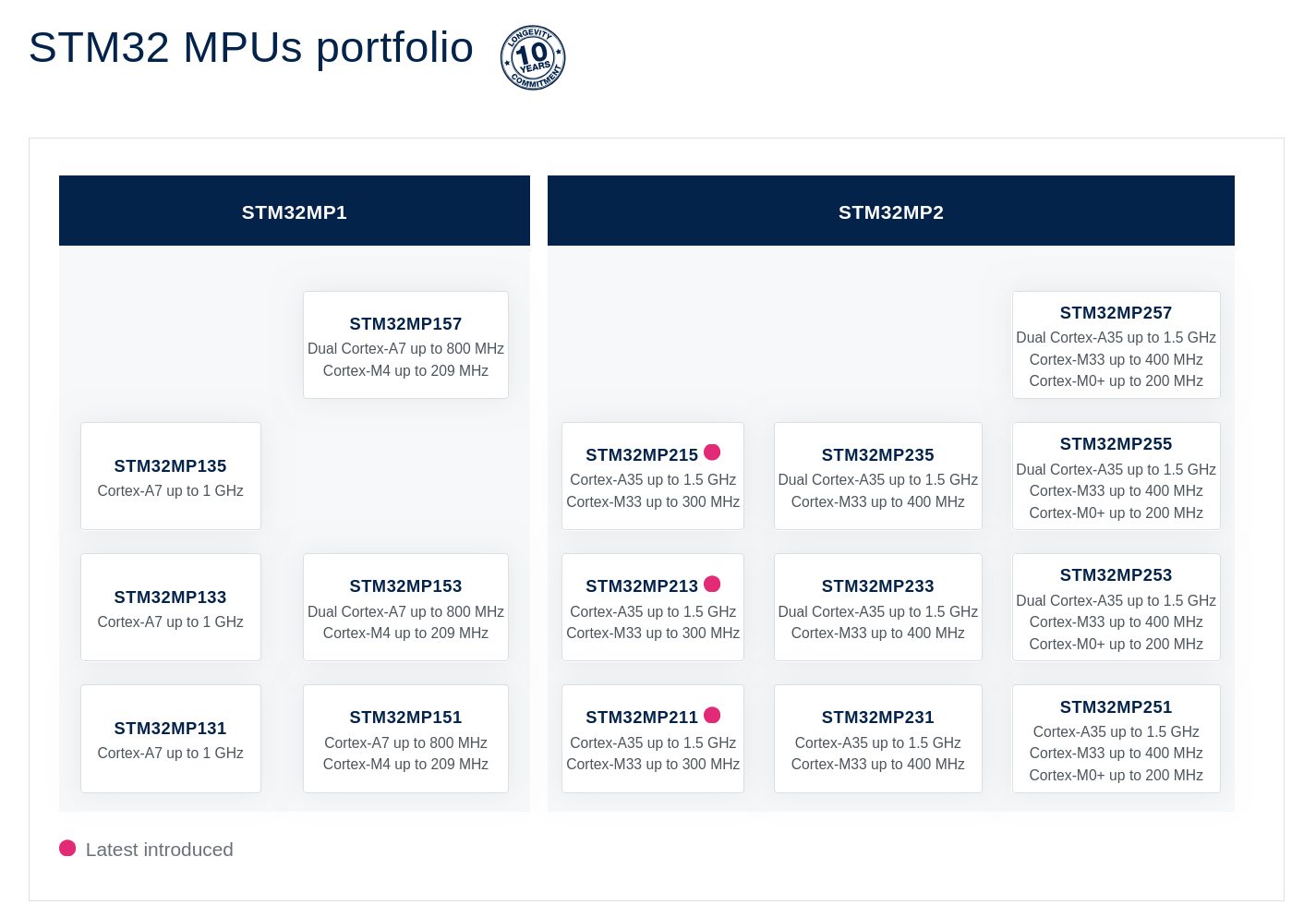Image resolution: width=1316 pixels, height=917 pixels.
Task: Click the pink dot beside STM32MP215
Action: coord(712,452)
